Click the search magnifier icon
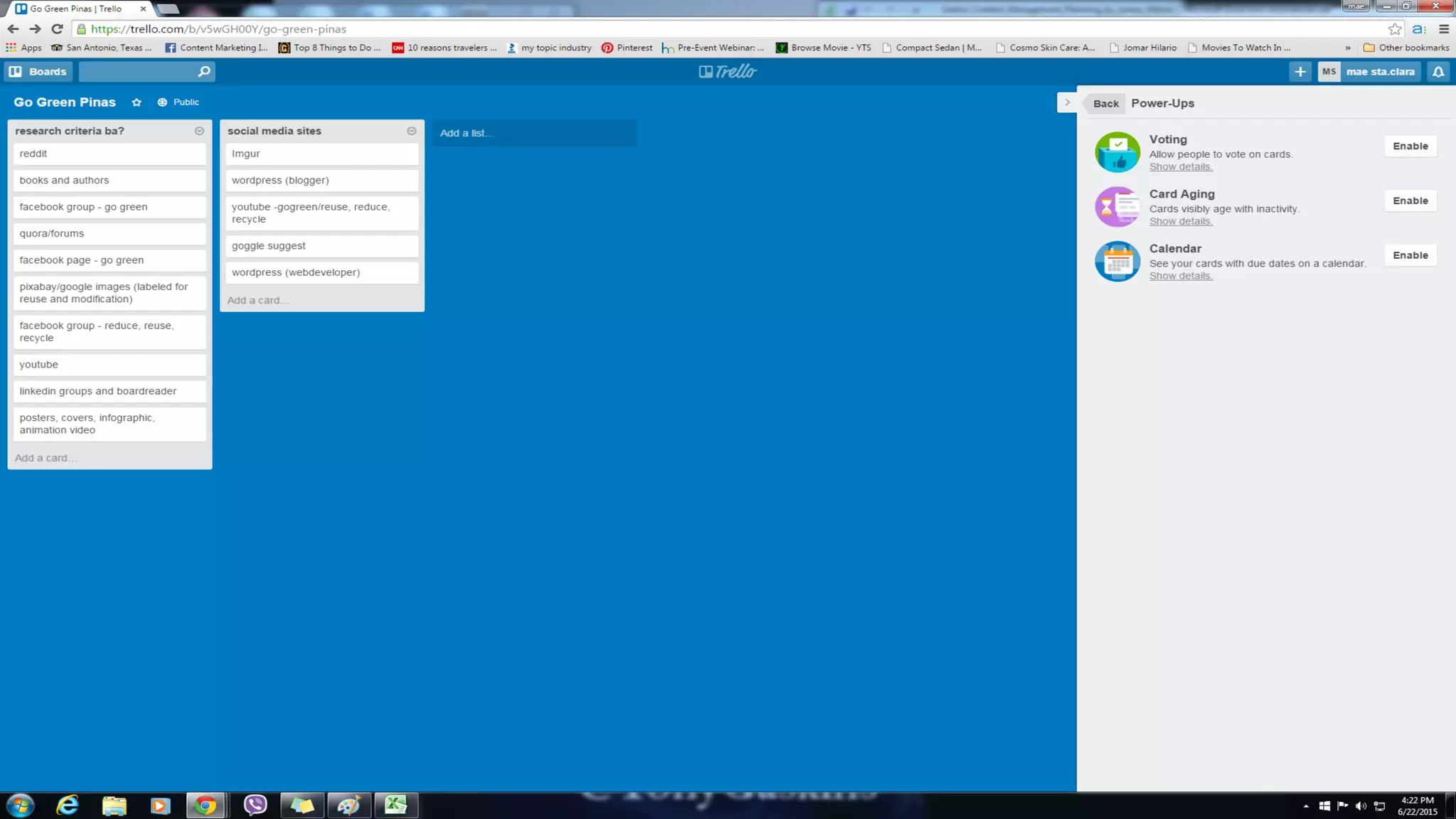1456x819 pixels. point(204,72)
